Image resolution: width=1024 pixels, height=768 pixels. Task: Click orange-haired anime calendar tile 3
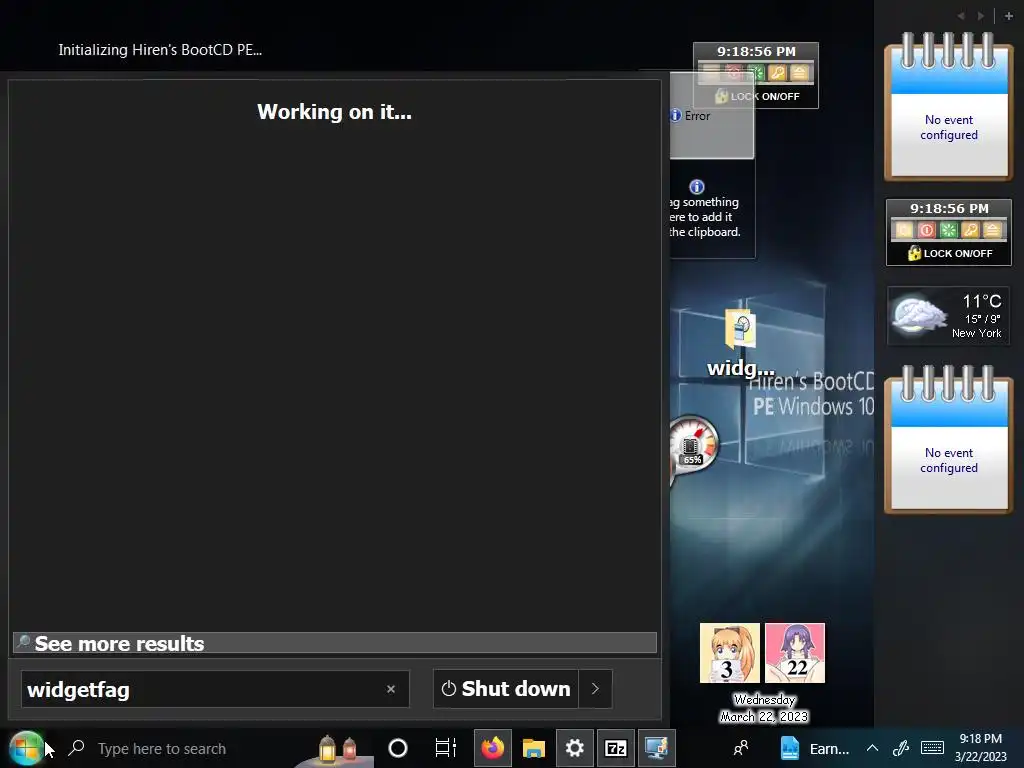point(729,653)
